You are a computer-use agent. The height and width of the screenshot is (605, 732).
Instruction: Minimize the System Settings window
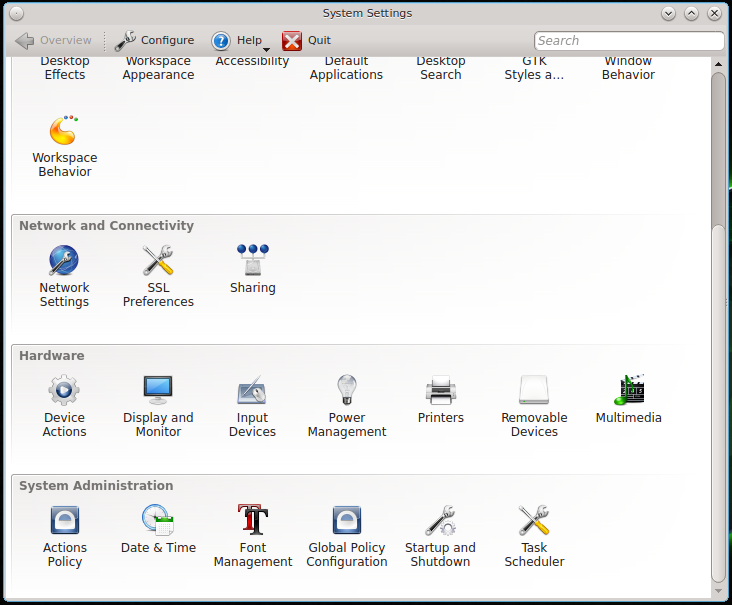(669, 14)
